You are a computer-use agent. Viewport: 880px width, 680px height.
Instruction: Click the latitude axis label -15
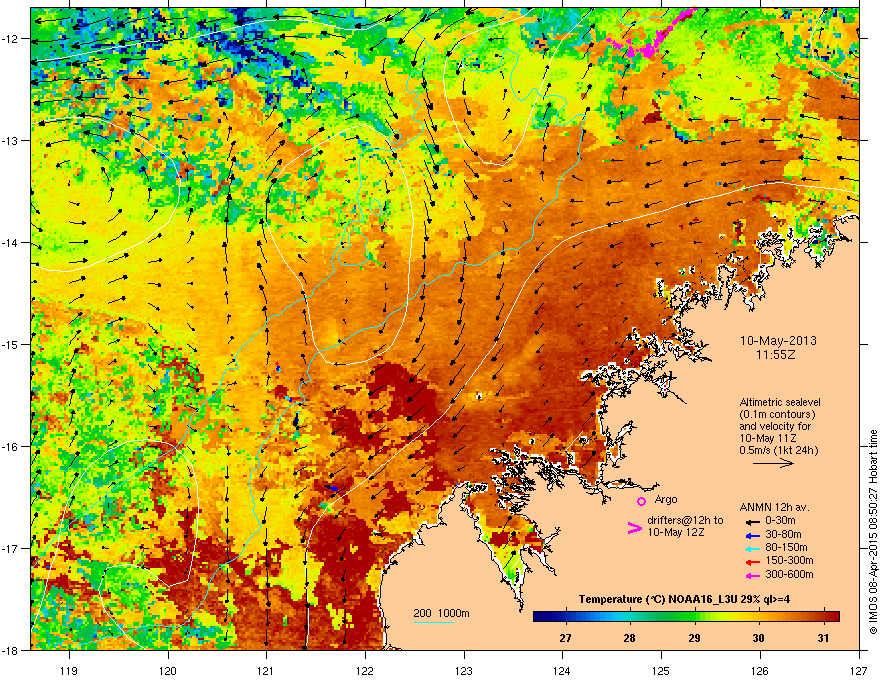tap(10, 344)
